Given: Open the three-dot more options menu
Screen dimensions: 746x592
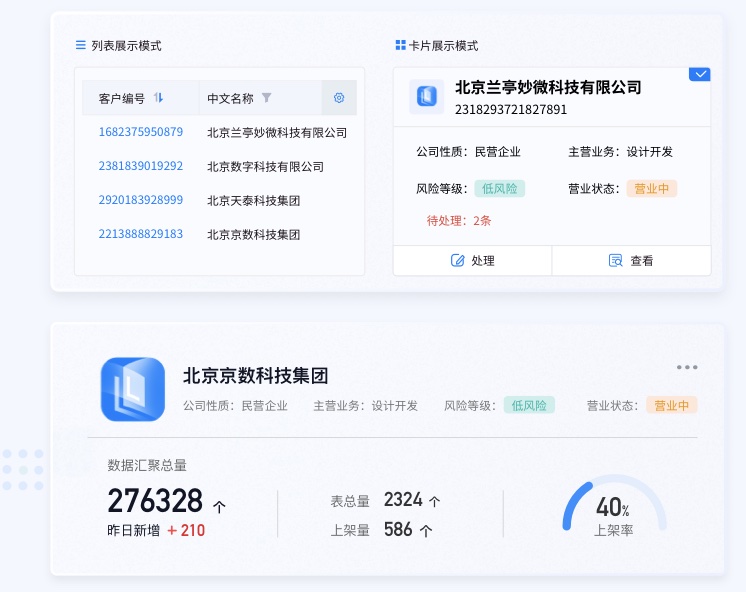Looking at the screenshot, I should point(687,367).
